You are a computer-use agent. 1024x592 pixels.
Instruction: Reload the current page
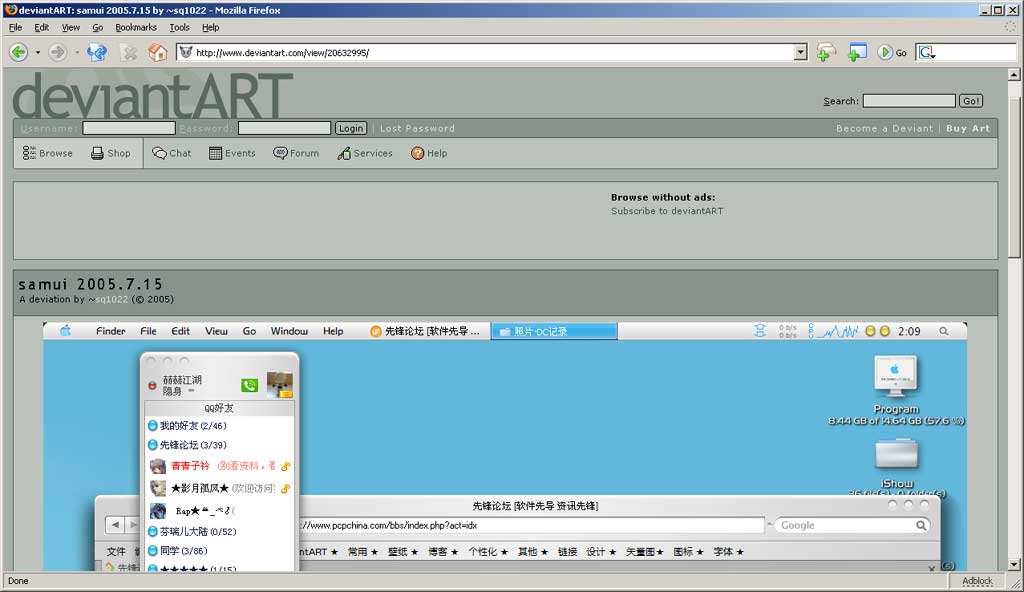97,52
